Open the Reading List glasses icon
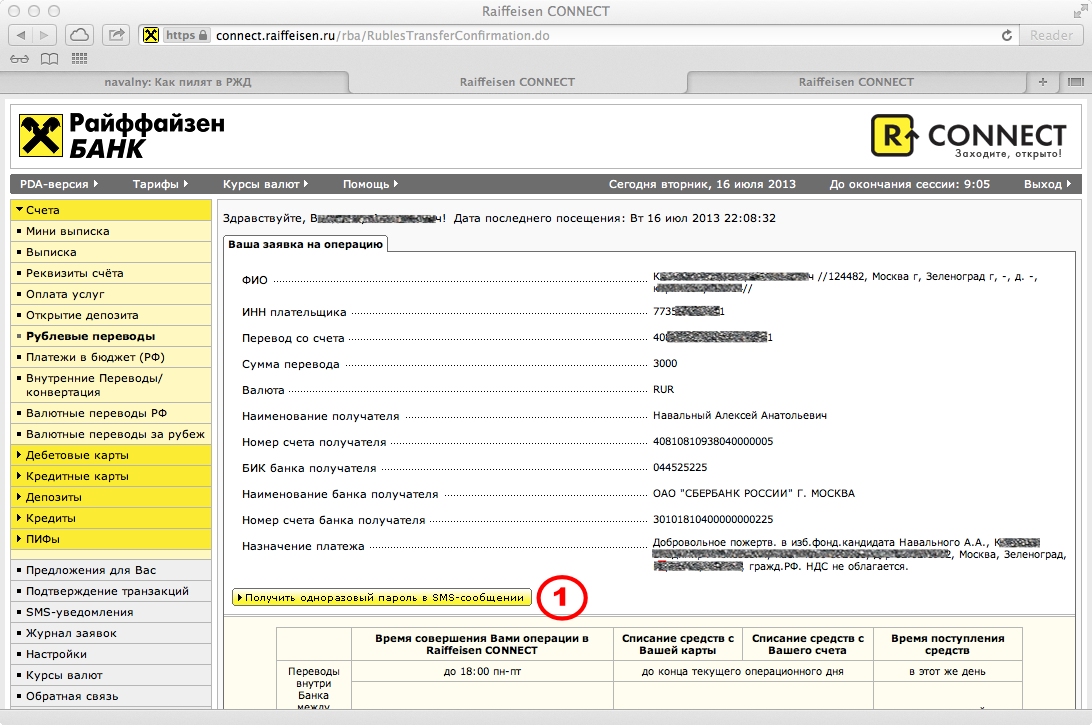1092x725 pixels. 20,59
